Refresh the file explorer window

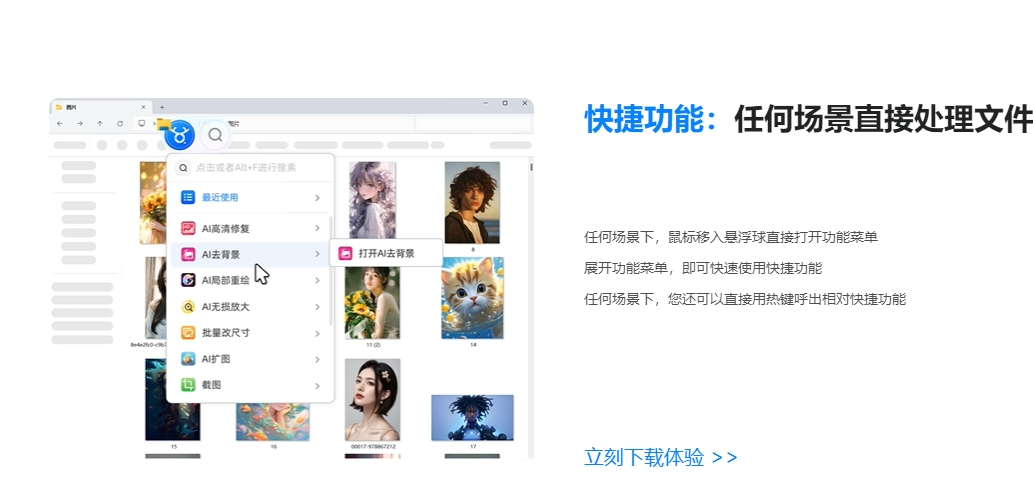[x=120, y=123]
